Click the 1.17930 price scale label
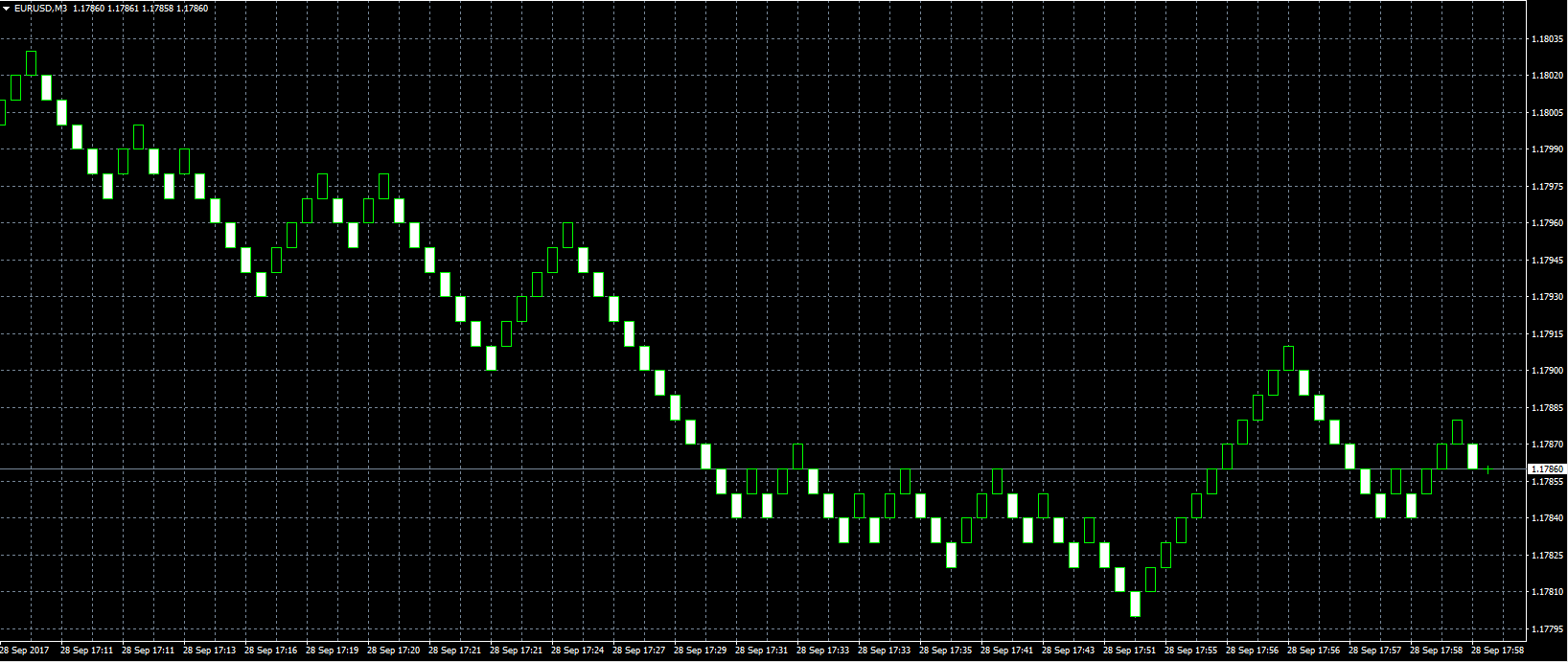The image size is (1568, 662). pos(1548,297)
